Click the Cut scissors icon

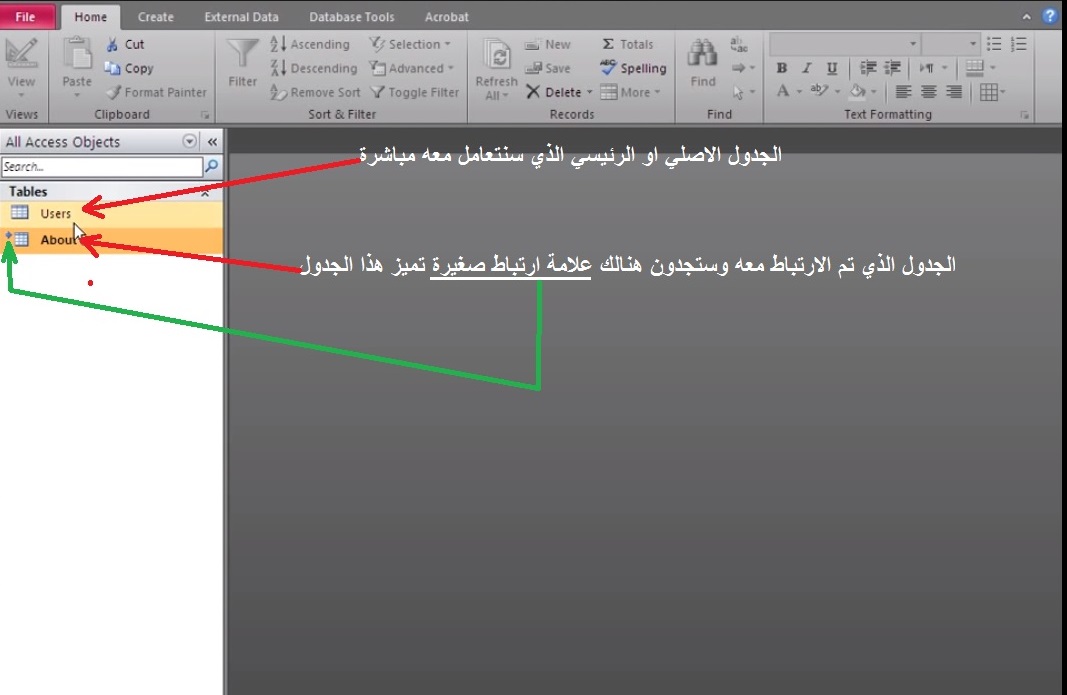[x=112, y=44]
